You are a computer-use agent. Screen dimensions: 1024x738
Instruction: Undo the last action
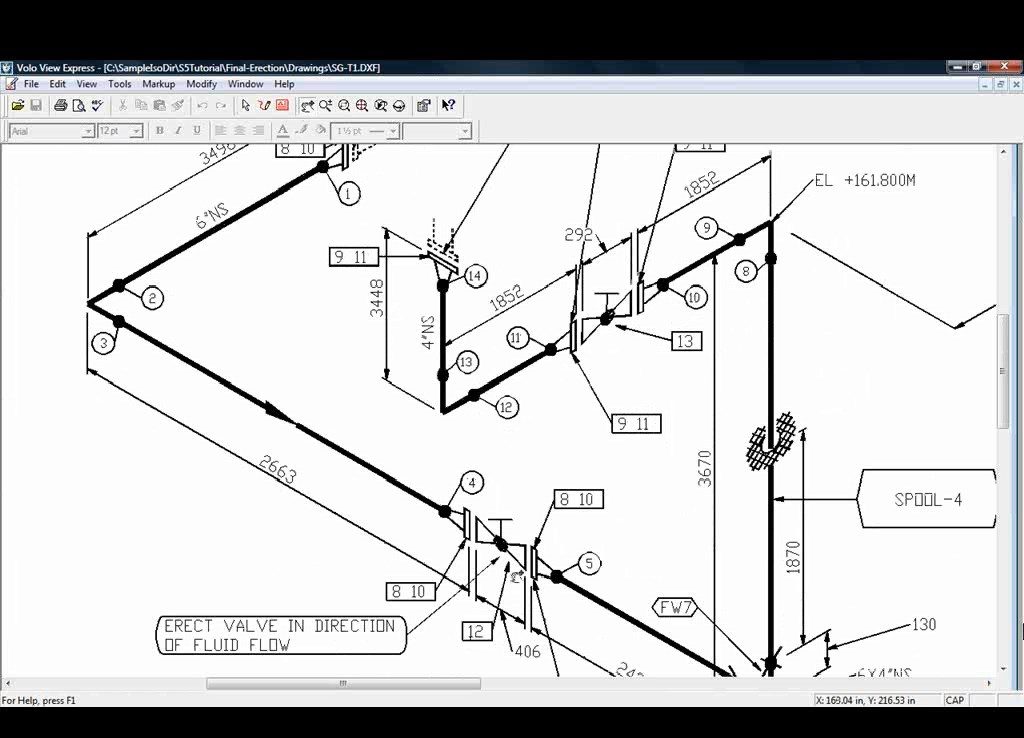tap(202, 105)
